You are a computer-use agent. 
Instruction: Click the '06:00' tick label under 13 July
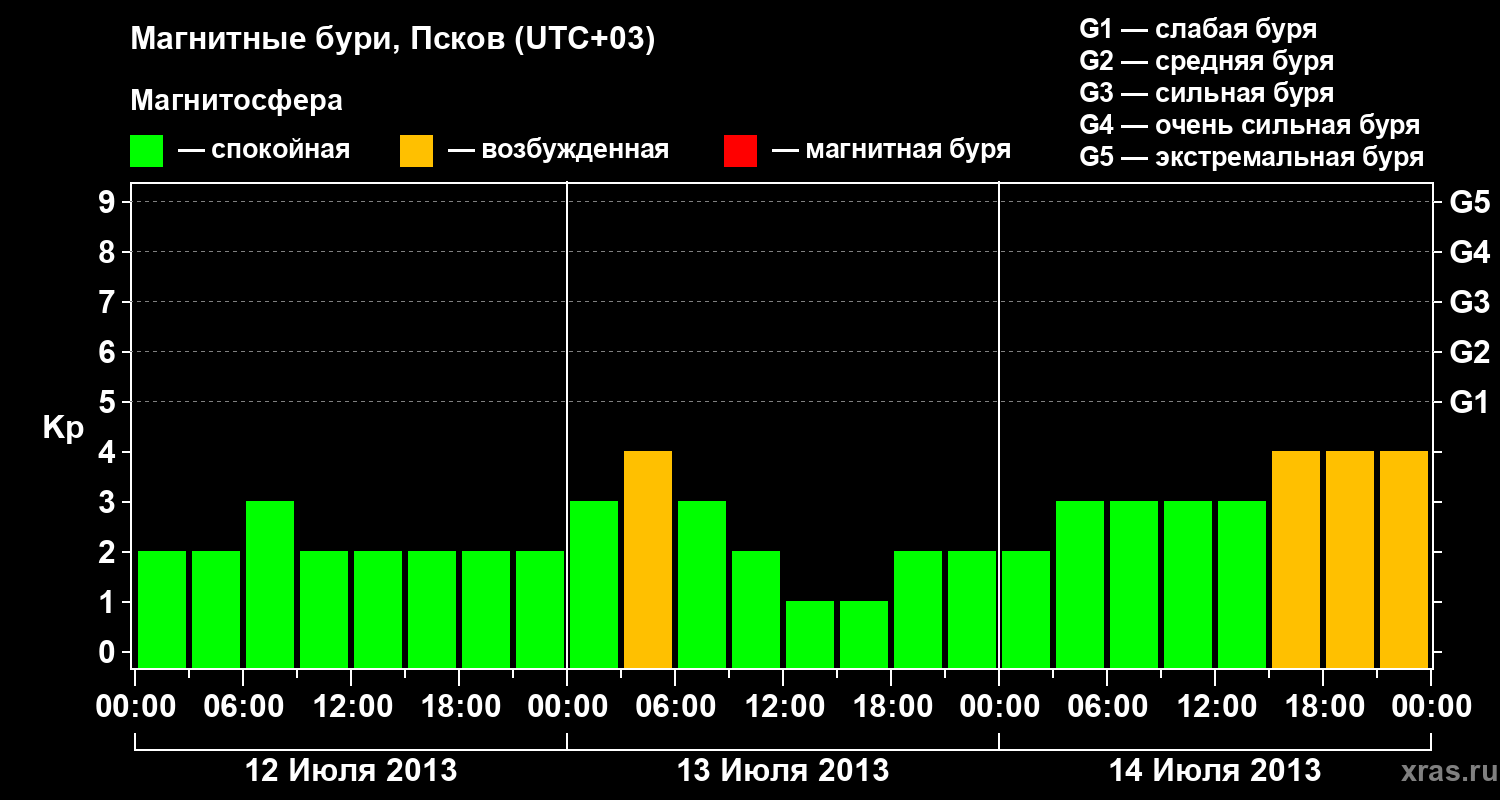(675, 707)
